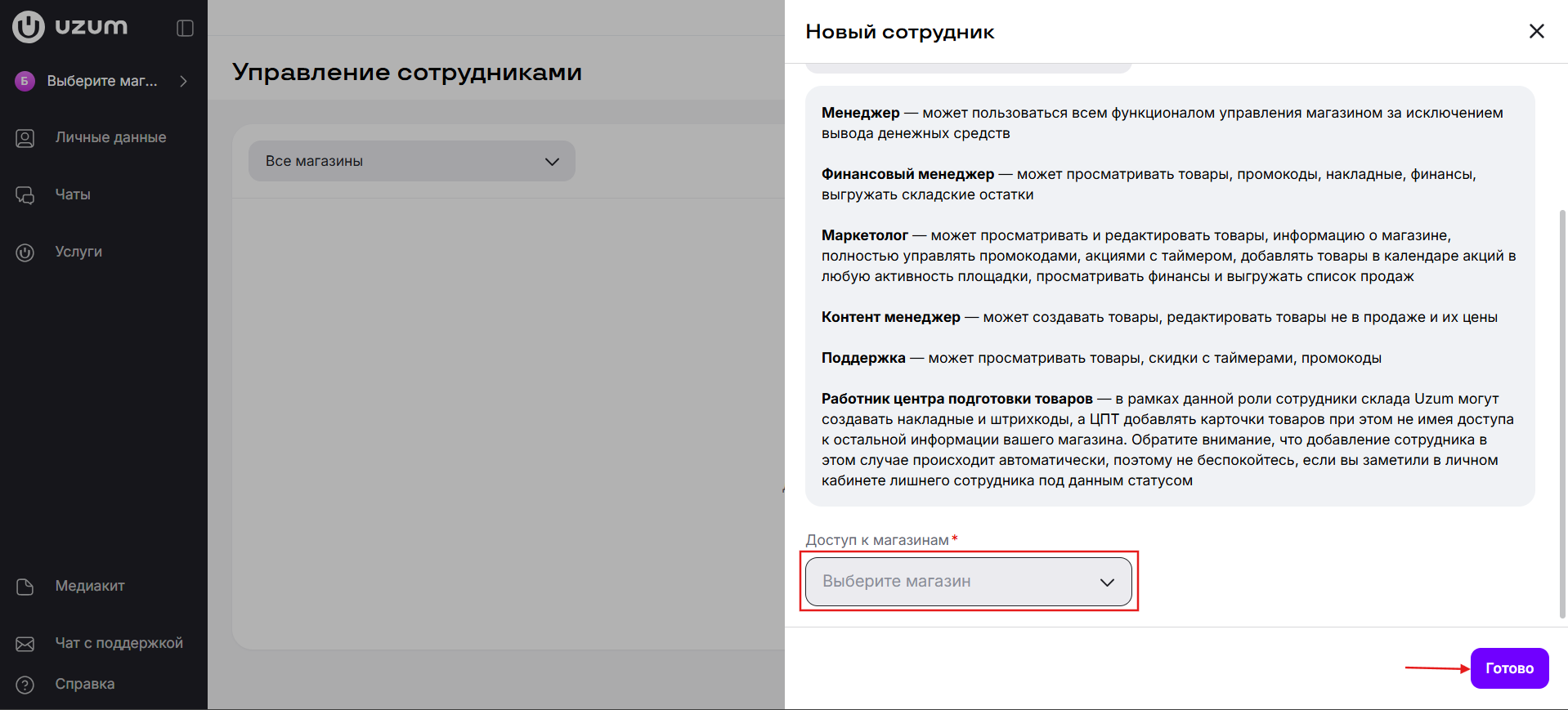Open the Выберите магазин dropdown

tap(969, 582)
